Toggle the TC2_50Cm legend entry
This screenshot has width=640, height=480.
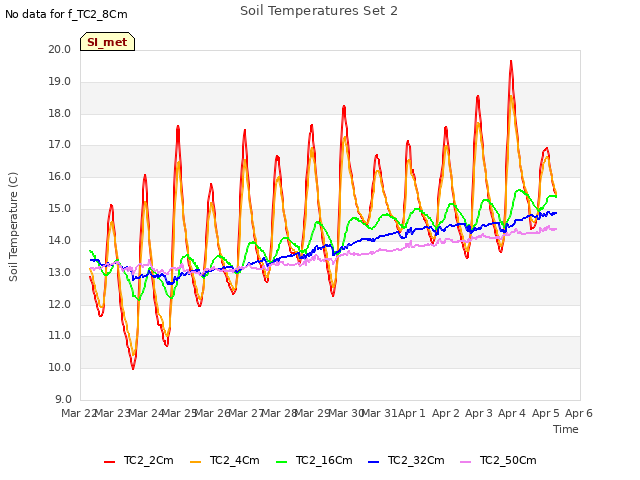coord(498,461)
